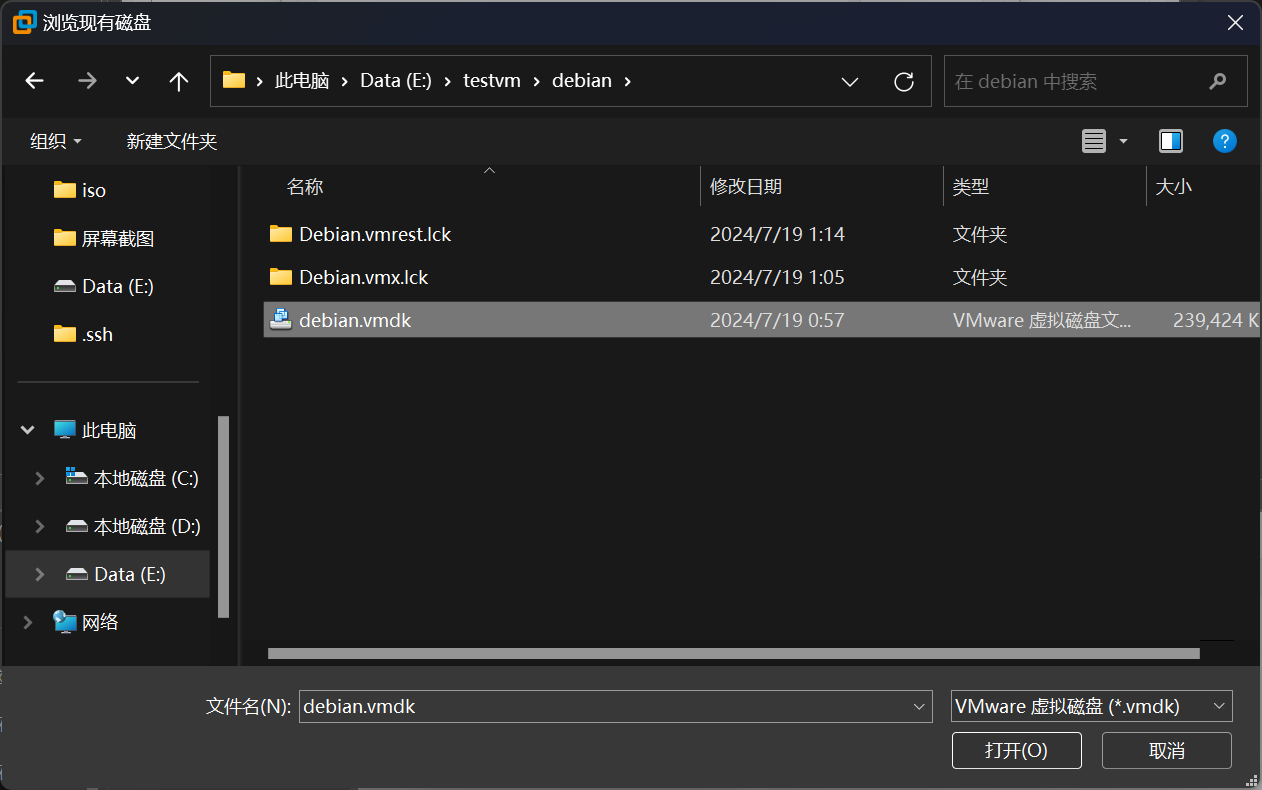
Task: Click the horizontal scrollbar under file list
Action: tap(733, 653)
